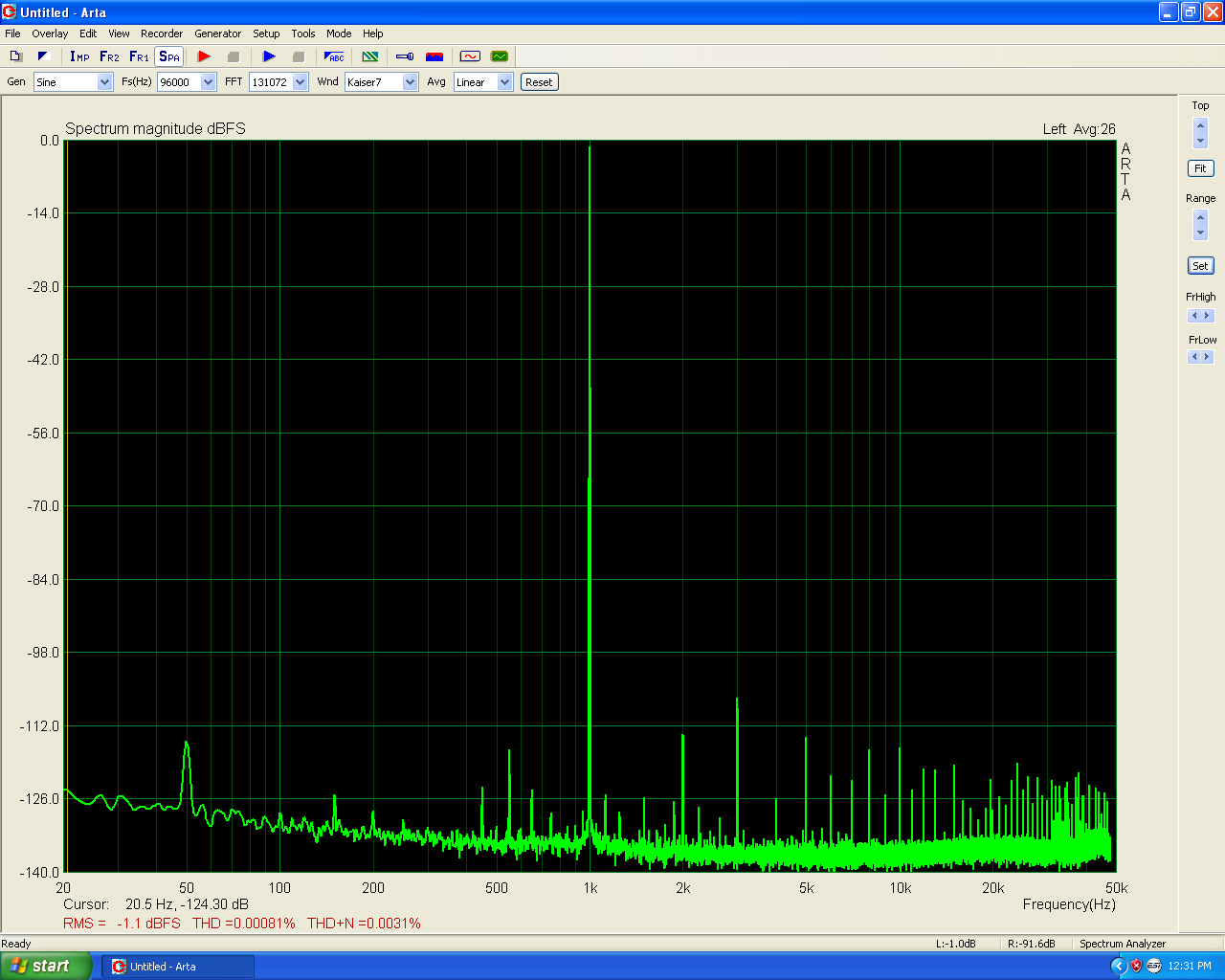
Task: Click the Avg:26 counter label
Action: click(x=1094, y=129)
